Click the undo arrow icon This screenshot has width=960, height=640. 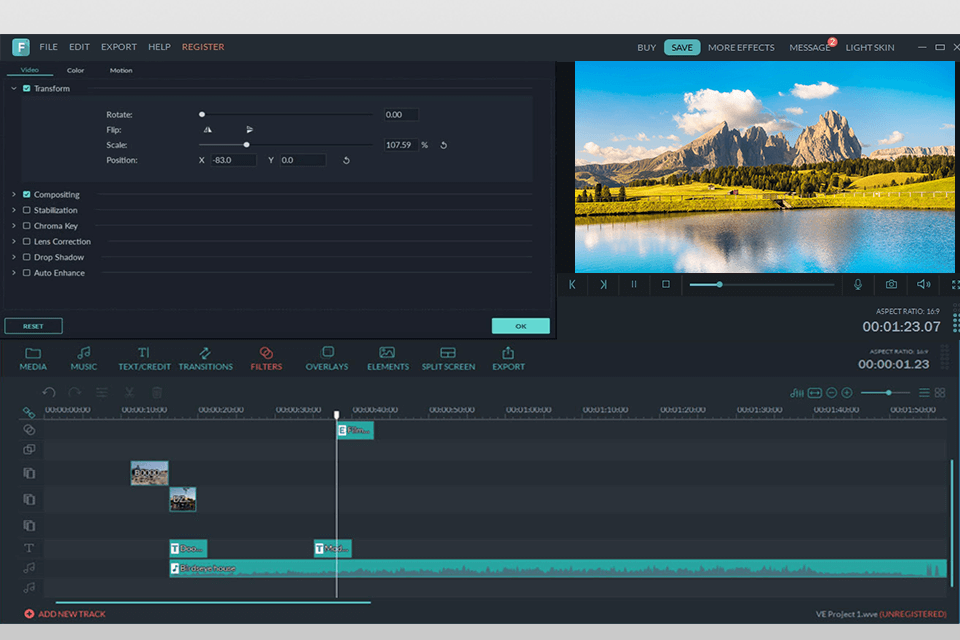(x=49, y=392)
